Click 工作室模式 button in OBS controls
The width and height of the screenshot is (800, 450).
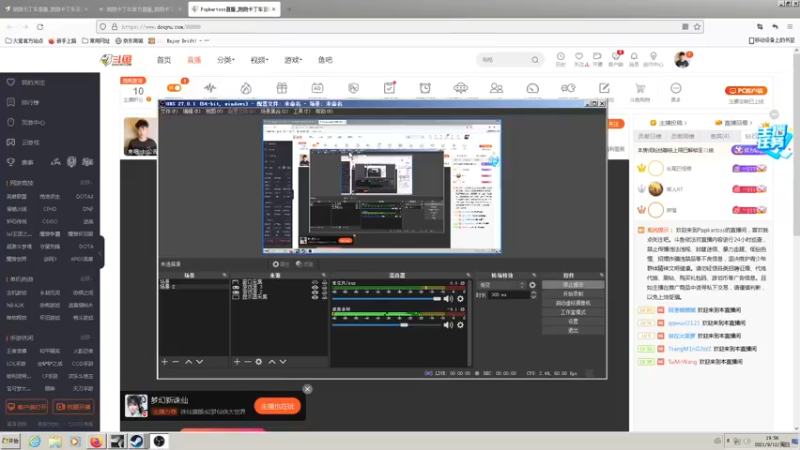pos(573,312)
